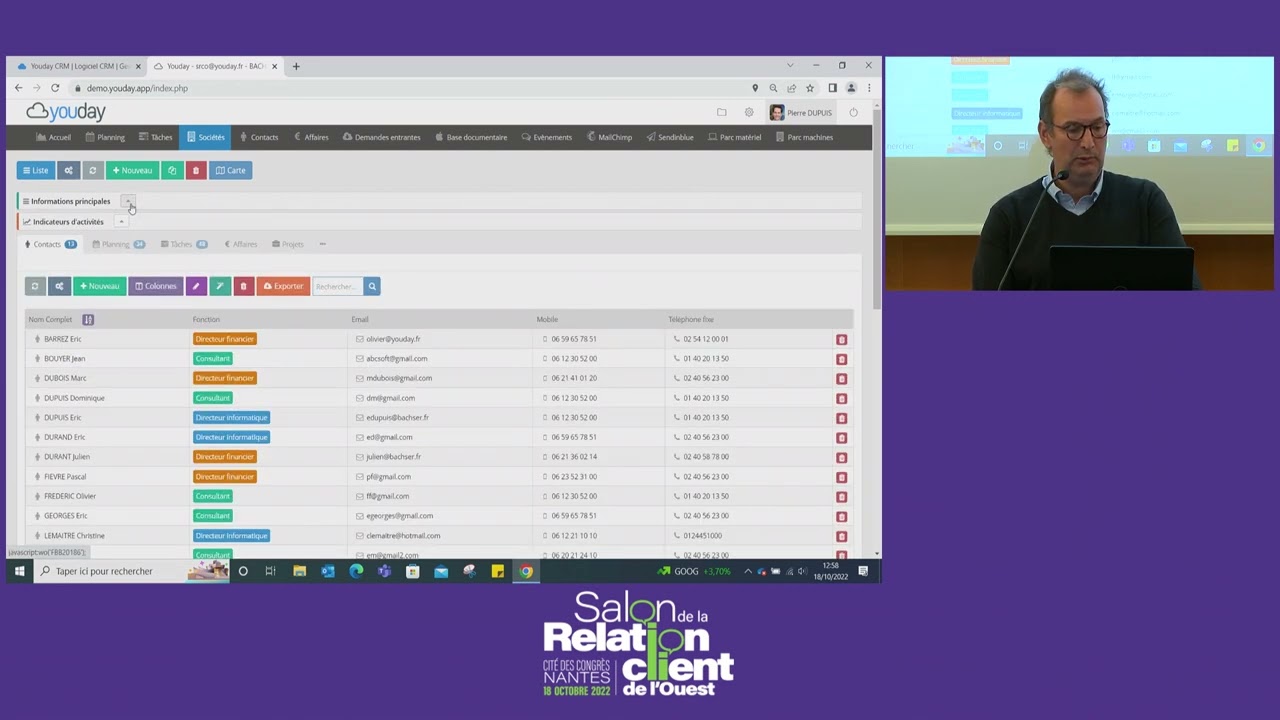The width and height of the screenshot is (1280, 720).
Task: Switch to the Tâches sub-tab
Action: coord(184,244)
